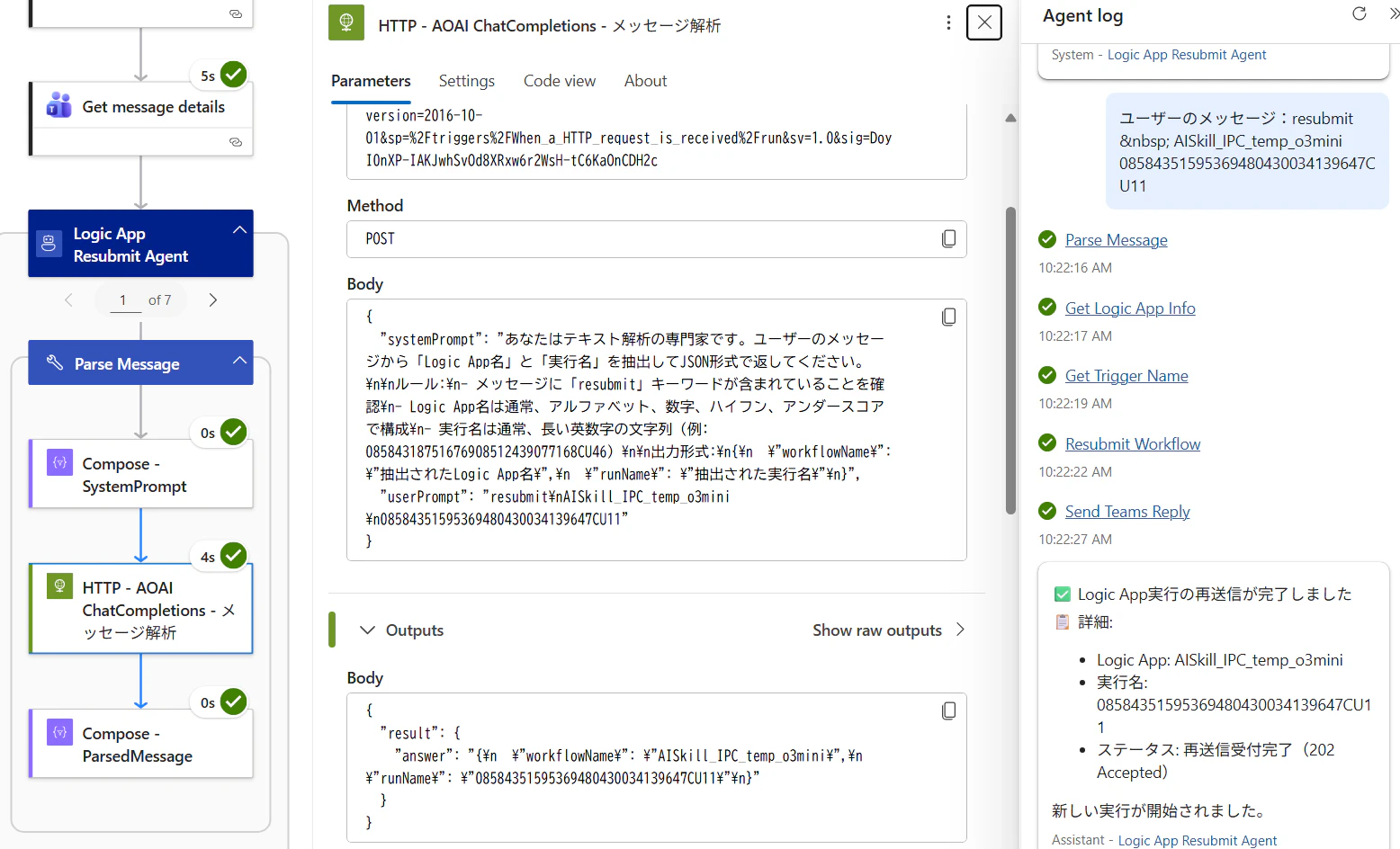
Task: Click the 5s duration badge
Action: [208, 76]
